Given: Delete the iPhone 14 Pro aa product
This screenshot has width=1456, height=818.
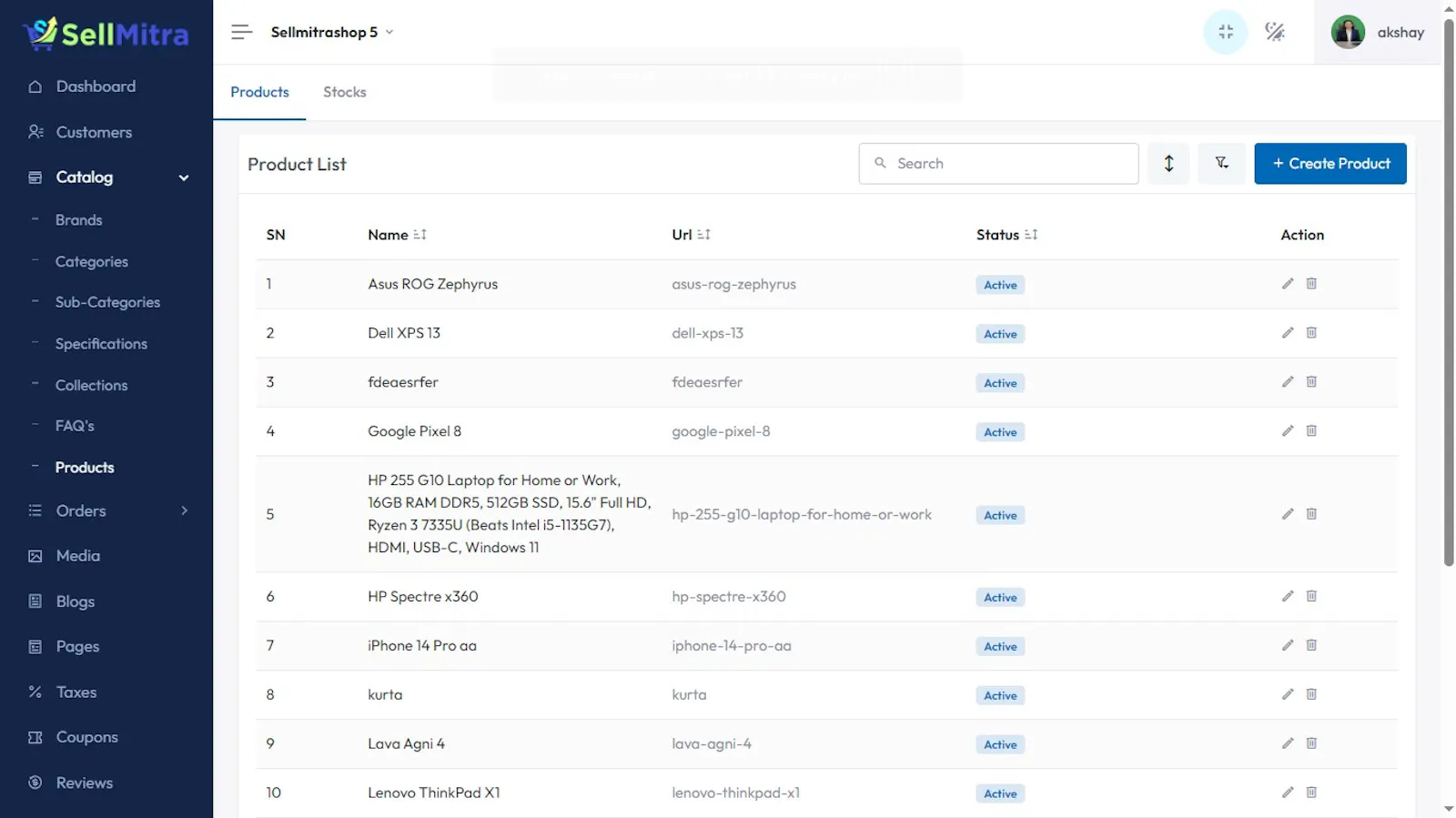Looking at the screenshot, I should pos(1311,646).
